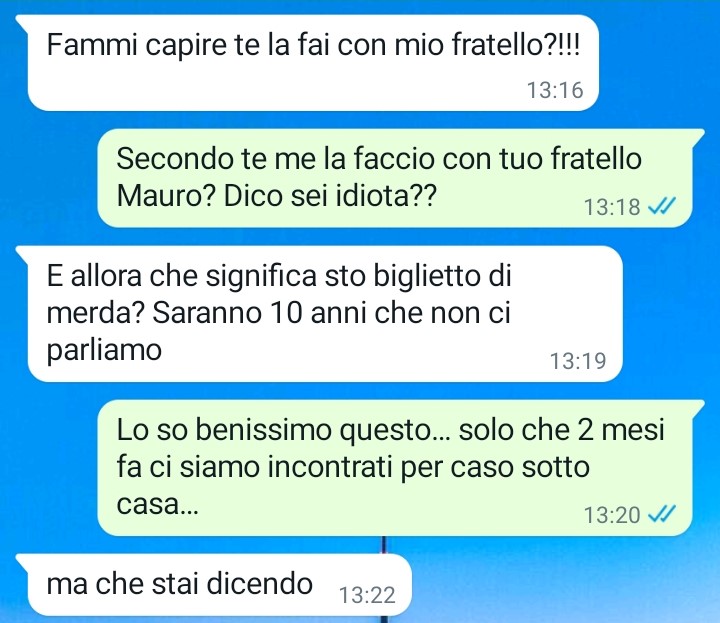Select the 'Fammi capire te la fai' message
The image size is (720, 623).
coord(308,63)
